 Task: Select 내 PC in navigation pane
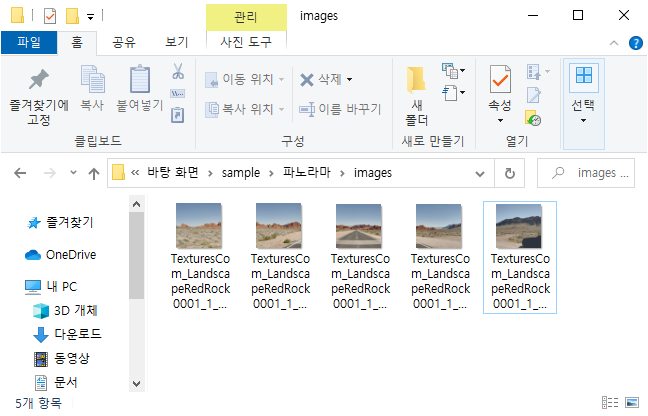tap(51, 287)
